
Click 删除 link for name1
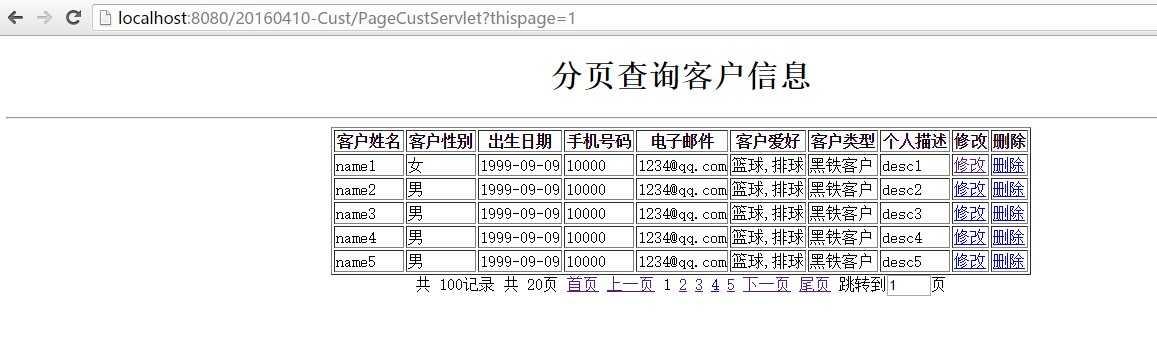coord(1008,165)
